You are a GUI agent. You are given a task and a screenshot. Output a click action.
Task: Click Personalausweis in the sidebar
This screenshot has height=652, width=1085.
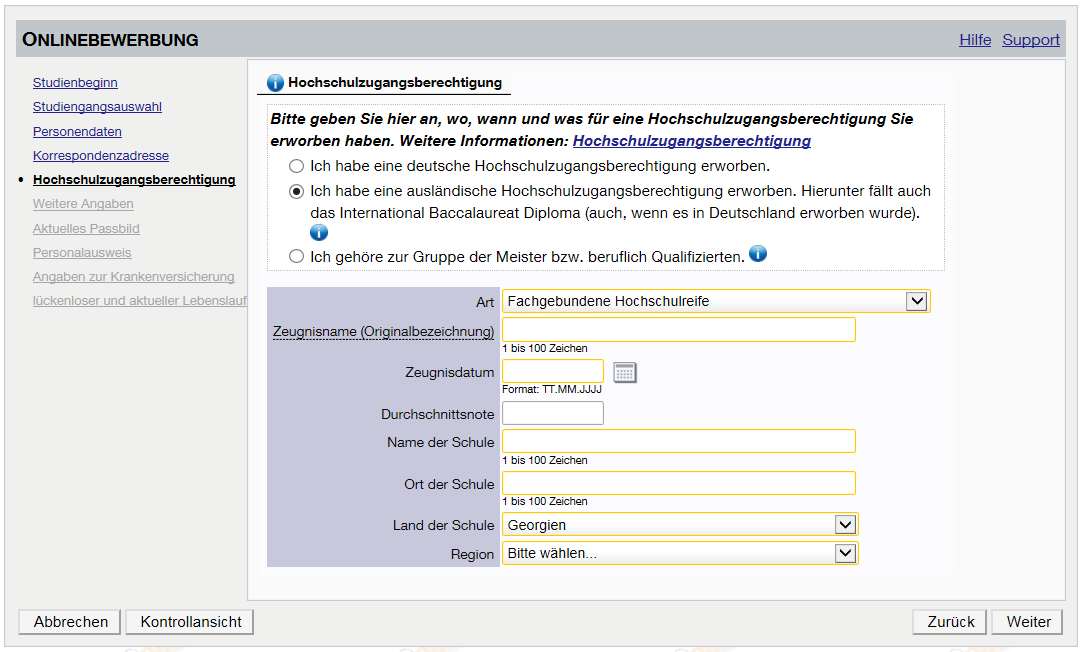pos(82,253)
